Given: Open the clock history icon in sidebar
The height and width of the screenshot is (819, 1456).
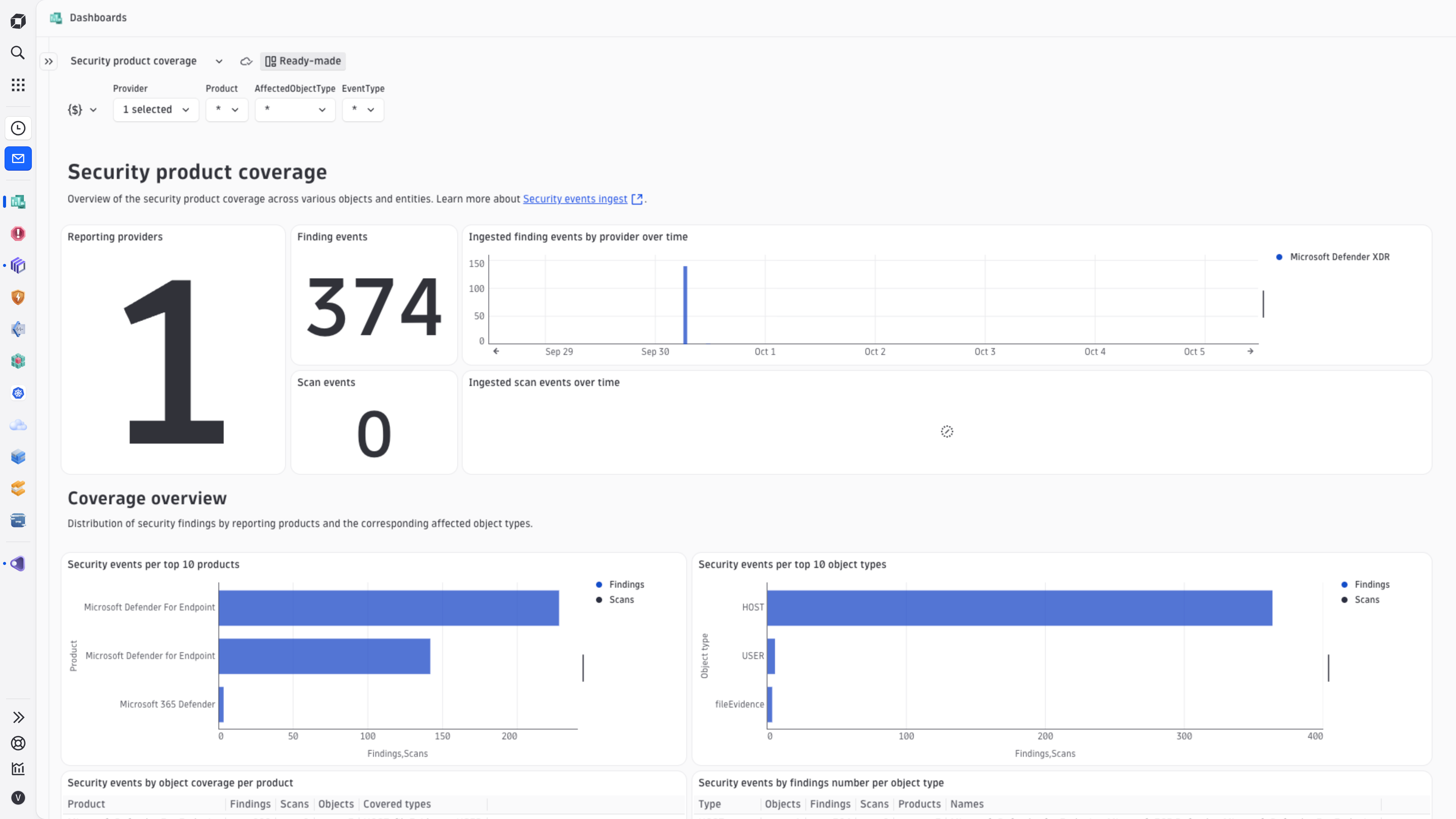Looking at the screenshot, I should 18,128.
